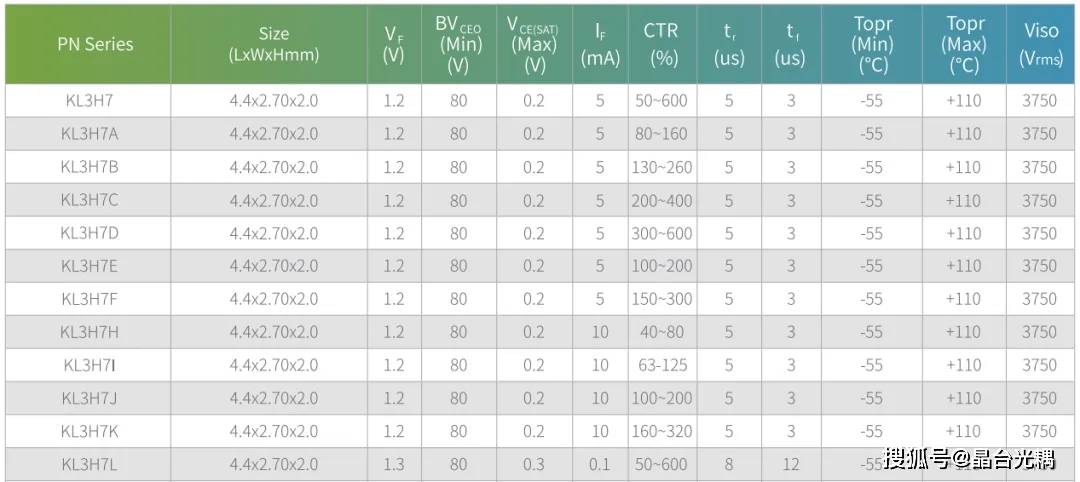The width and height of the screenshot is (1080, 482).
Task: Select the KL3H7A part number
Action: coord(90,134)
